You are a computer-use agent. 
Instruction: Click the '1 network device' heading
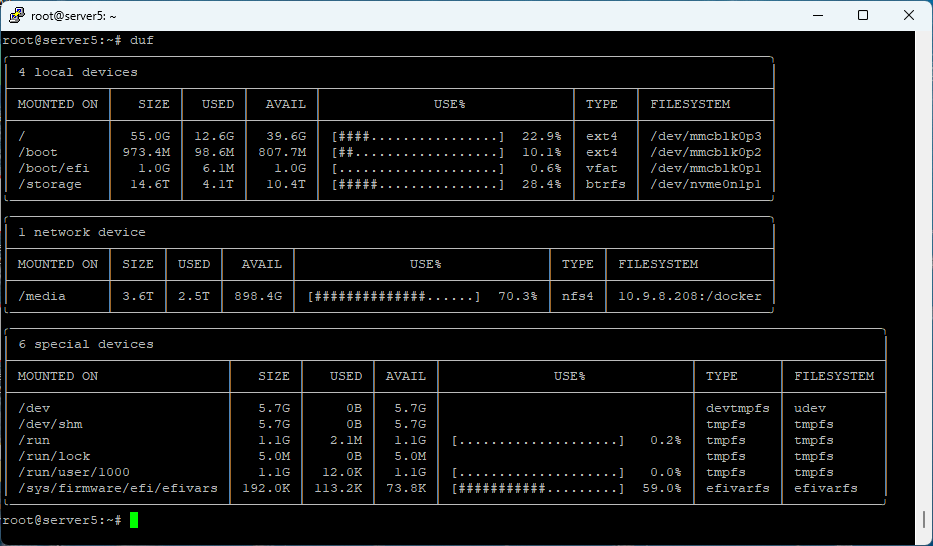82,232
